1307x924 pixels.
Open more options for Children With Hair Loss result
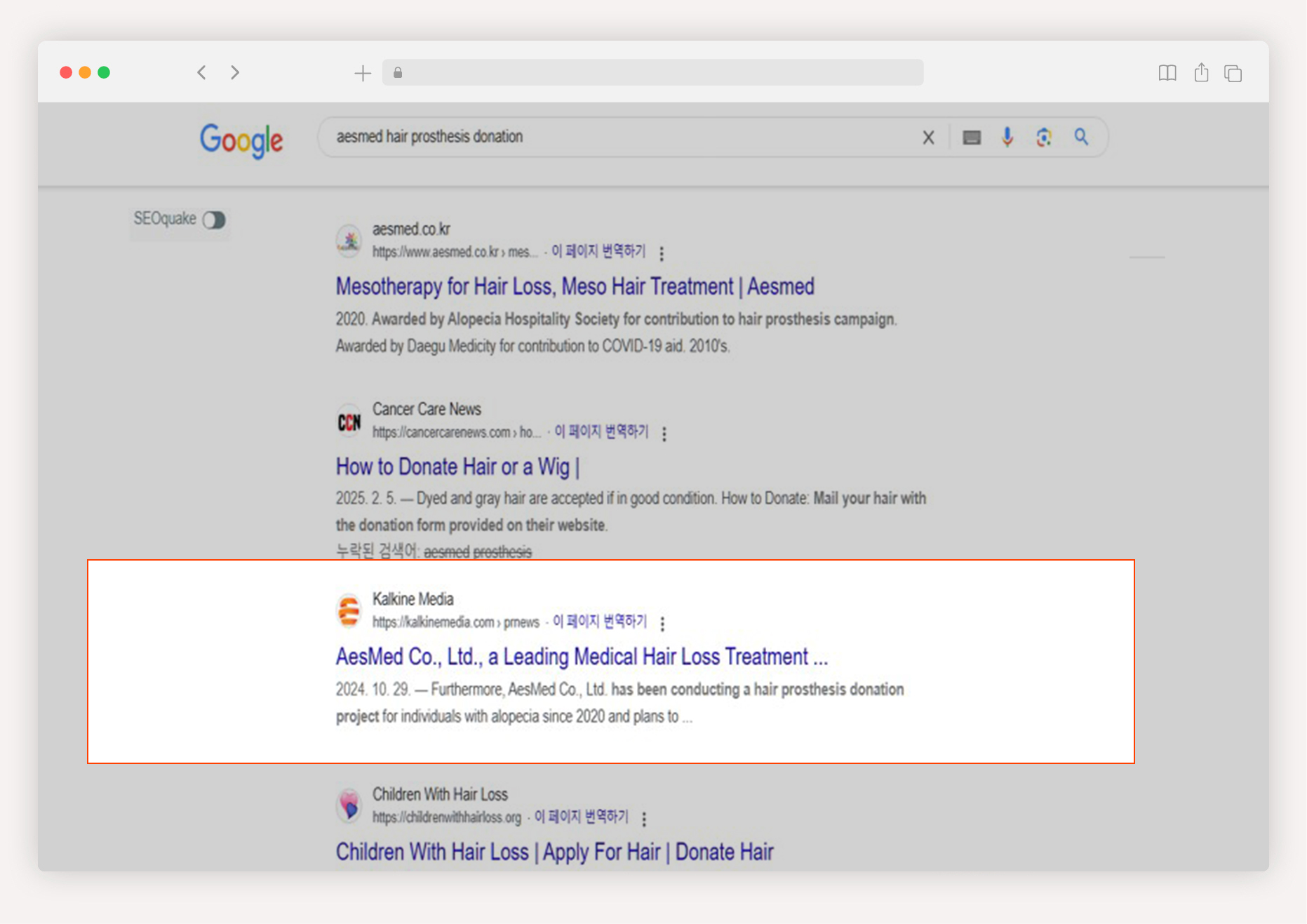pos(644,818)
